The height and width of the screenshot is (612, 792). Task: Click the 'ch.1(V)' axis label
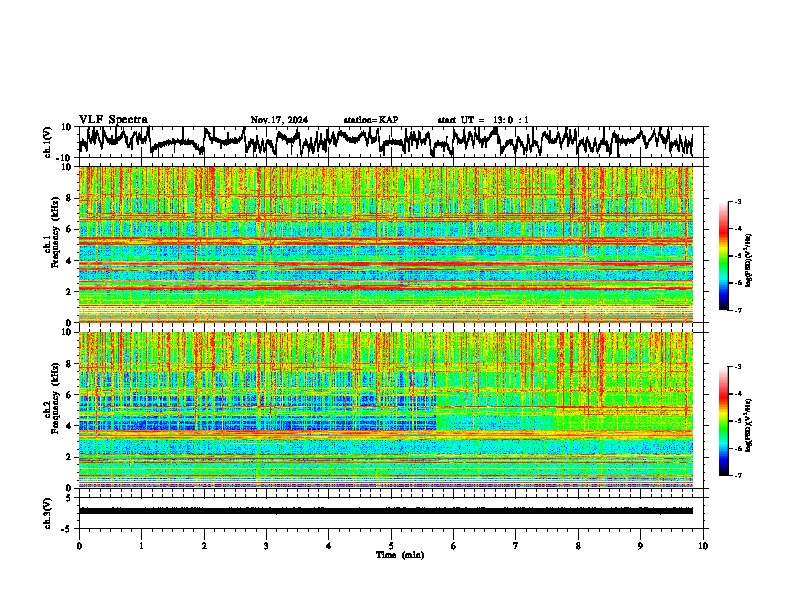pos(47,142)
